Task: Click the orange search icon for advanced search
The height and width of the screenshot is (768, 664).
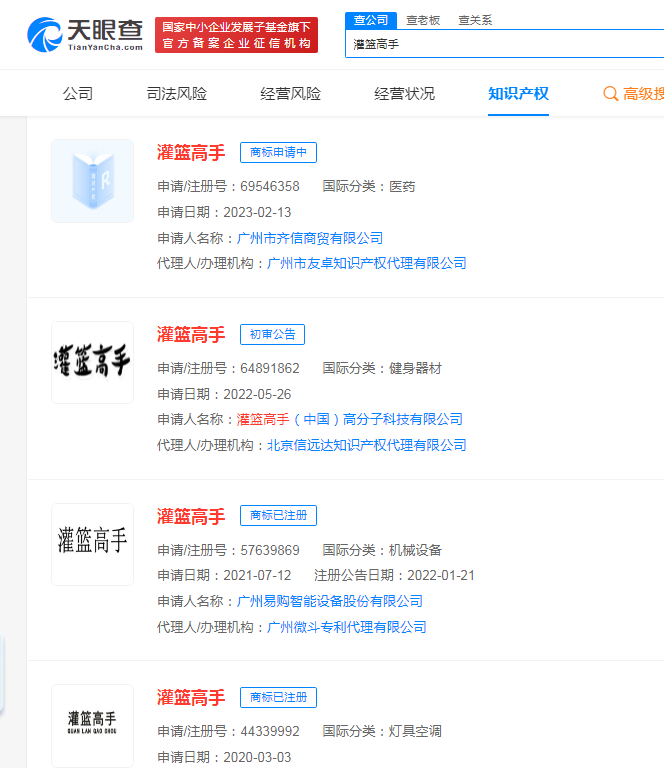Action: point(610,94)
